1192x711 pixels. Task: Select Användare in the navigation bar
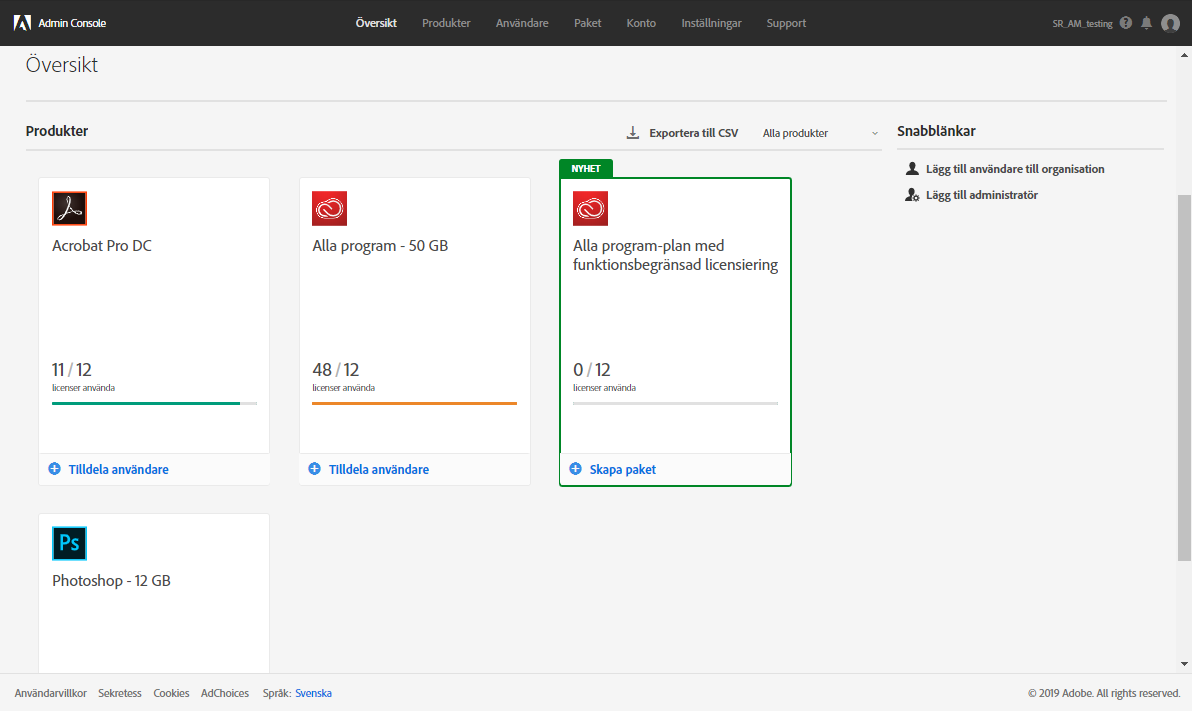[521, 22]
